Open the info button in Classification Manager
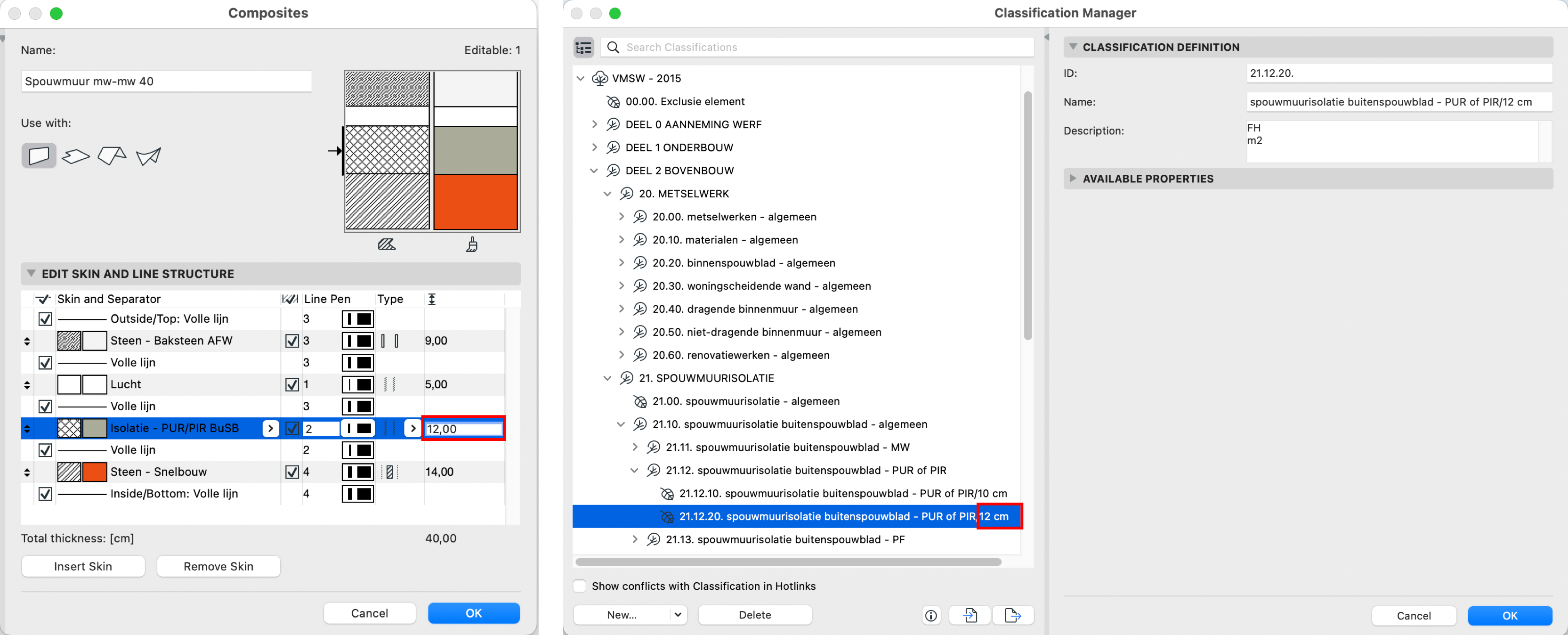This screenshot has width=1568, height=635. 931,616
